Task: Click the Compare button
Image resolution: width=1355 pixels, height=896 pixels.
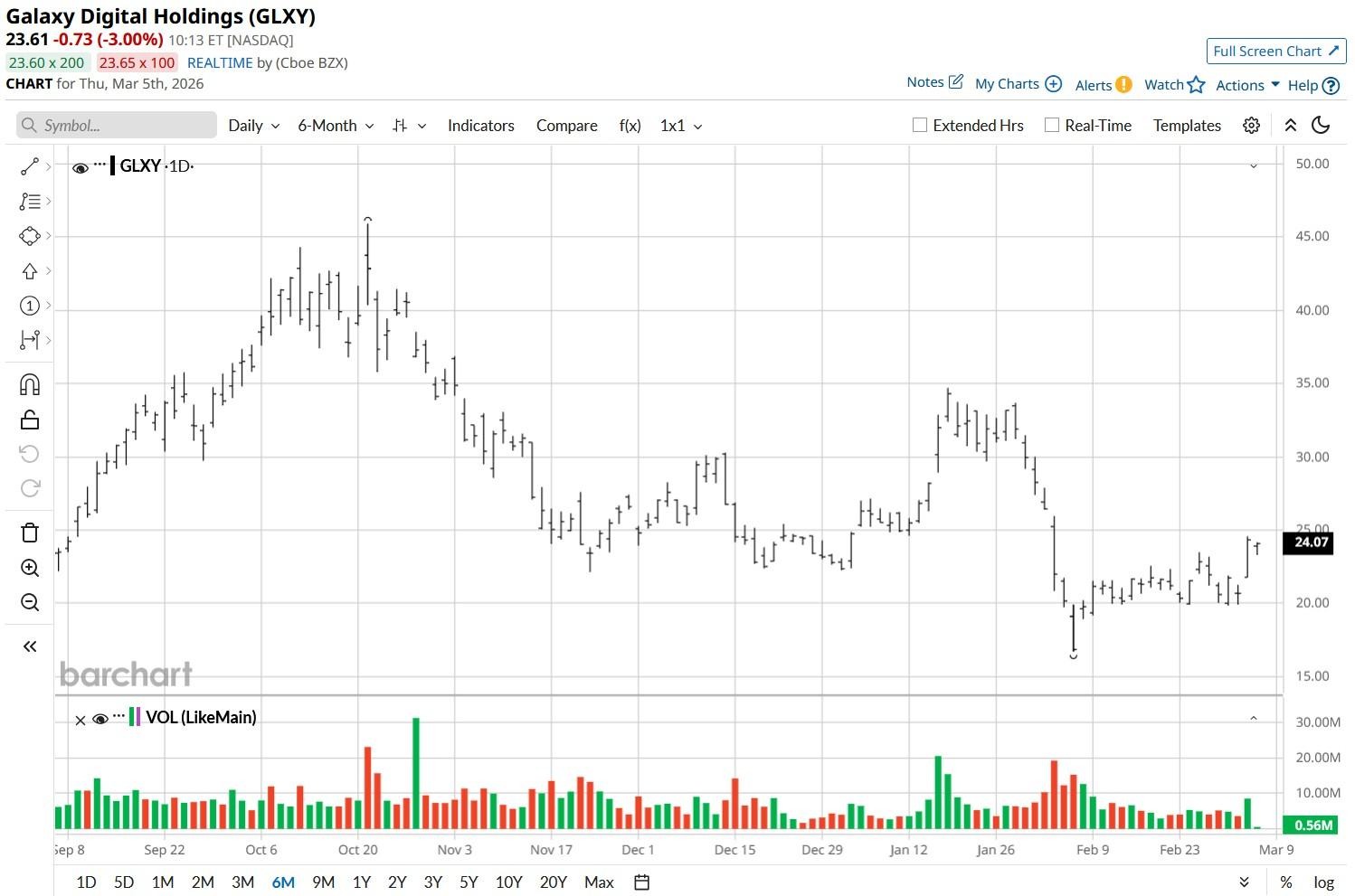Action: click(x=567, y=126)
